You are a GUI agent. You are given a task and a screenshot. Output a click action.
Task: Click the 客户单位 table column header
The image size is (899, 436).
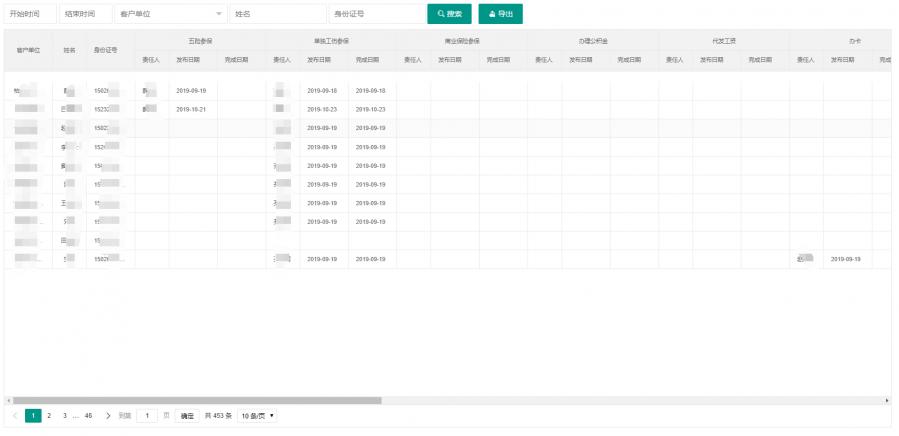[28, 49]
